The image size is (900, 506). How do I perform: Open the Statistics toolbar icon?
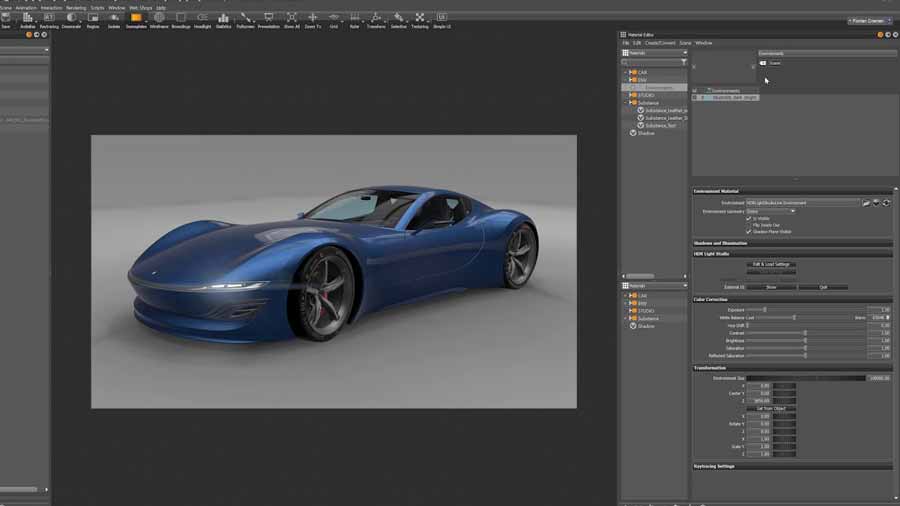tap(223, 19)
